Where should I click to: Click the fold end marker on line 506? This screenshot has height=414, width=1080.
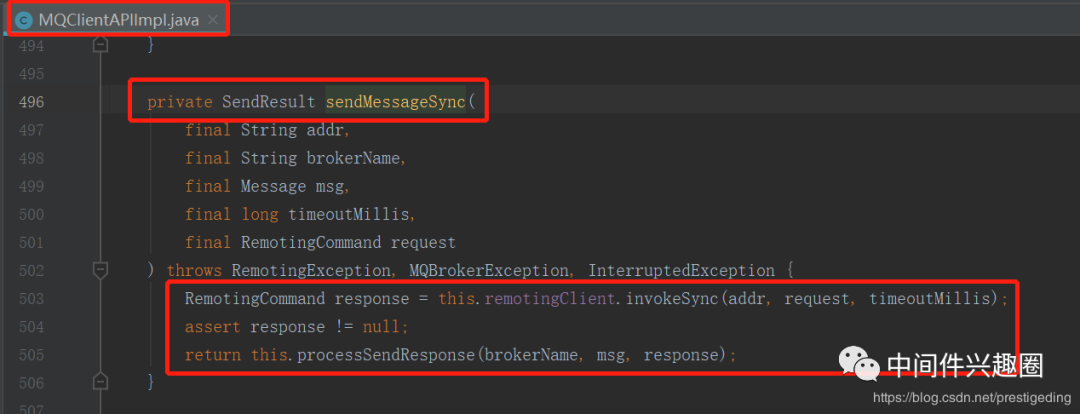tap(99, 382)
